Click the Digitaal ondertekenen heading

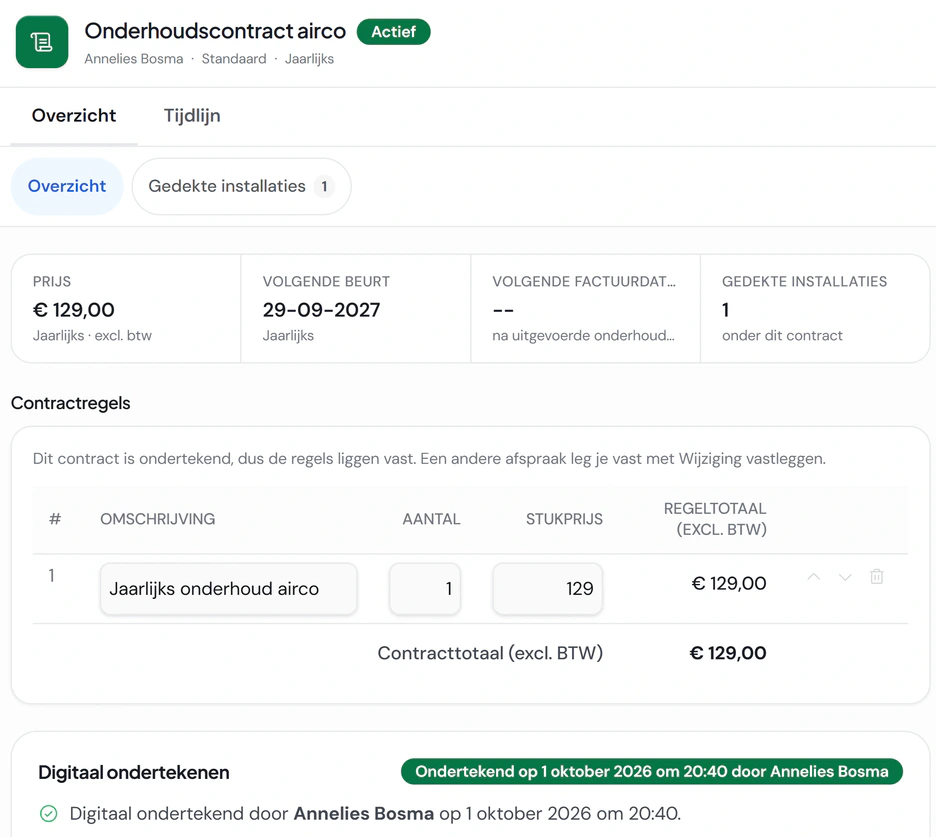(134, 773)
